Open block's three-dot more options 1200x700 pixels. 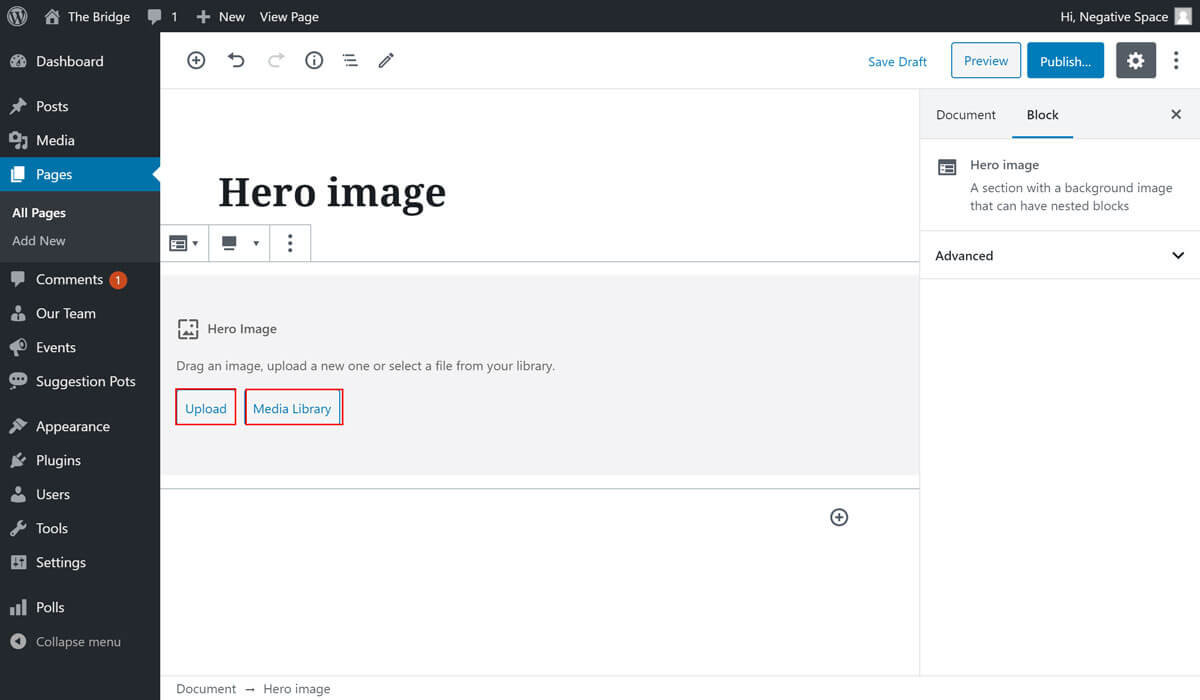(x=290, y=243)
